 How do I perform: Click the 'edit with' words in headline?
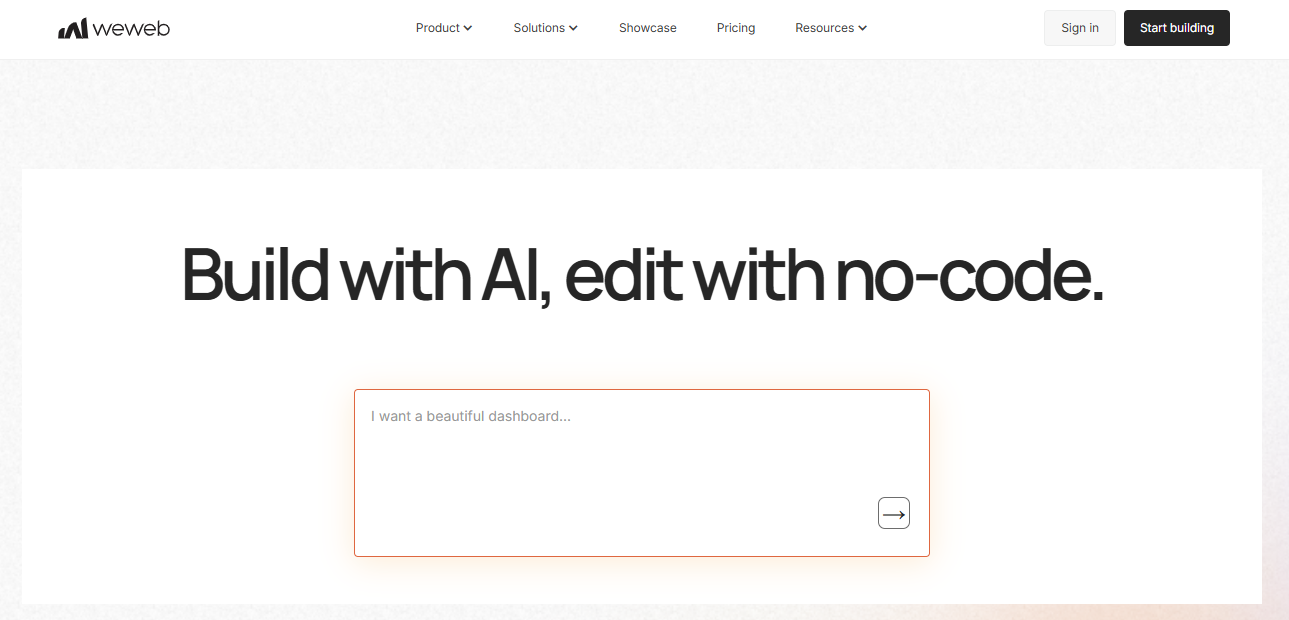(x=692, y=275)
